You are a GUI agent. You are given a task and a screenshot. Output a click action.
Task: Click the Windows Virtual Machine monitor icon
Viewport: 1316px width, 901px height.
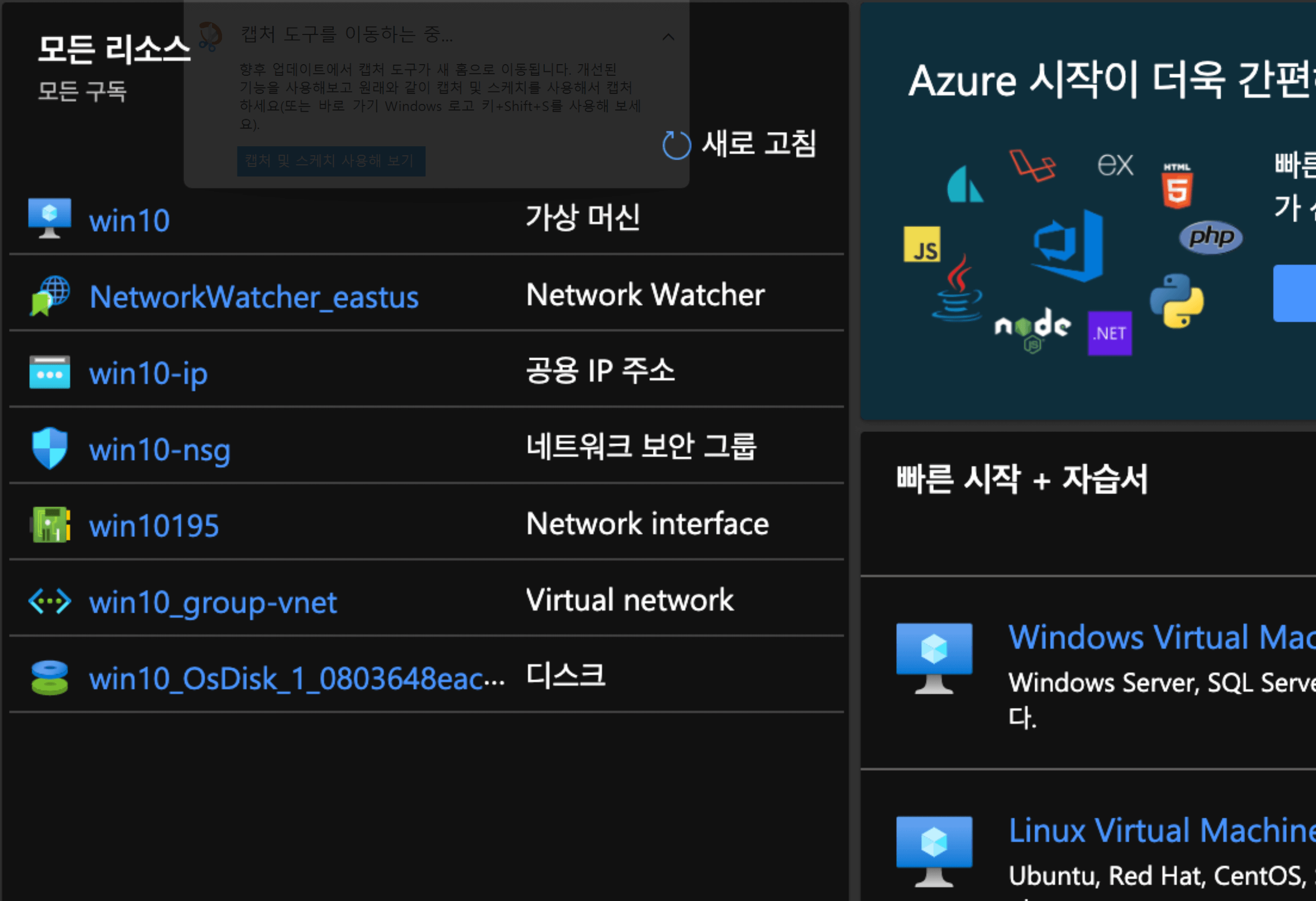point(934,658)
